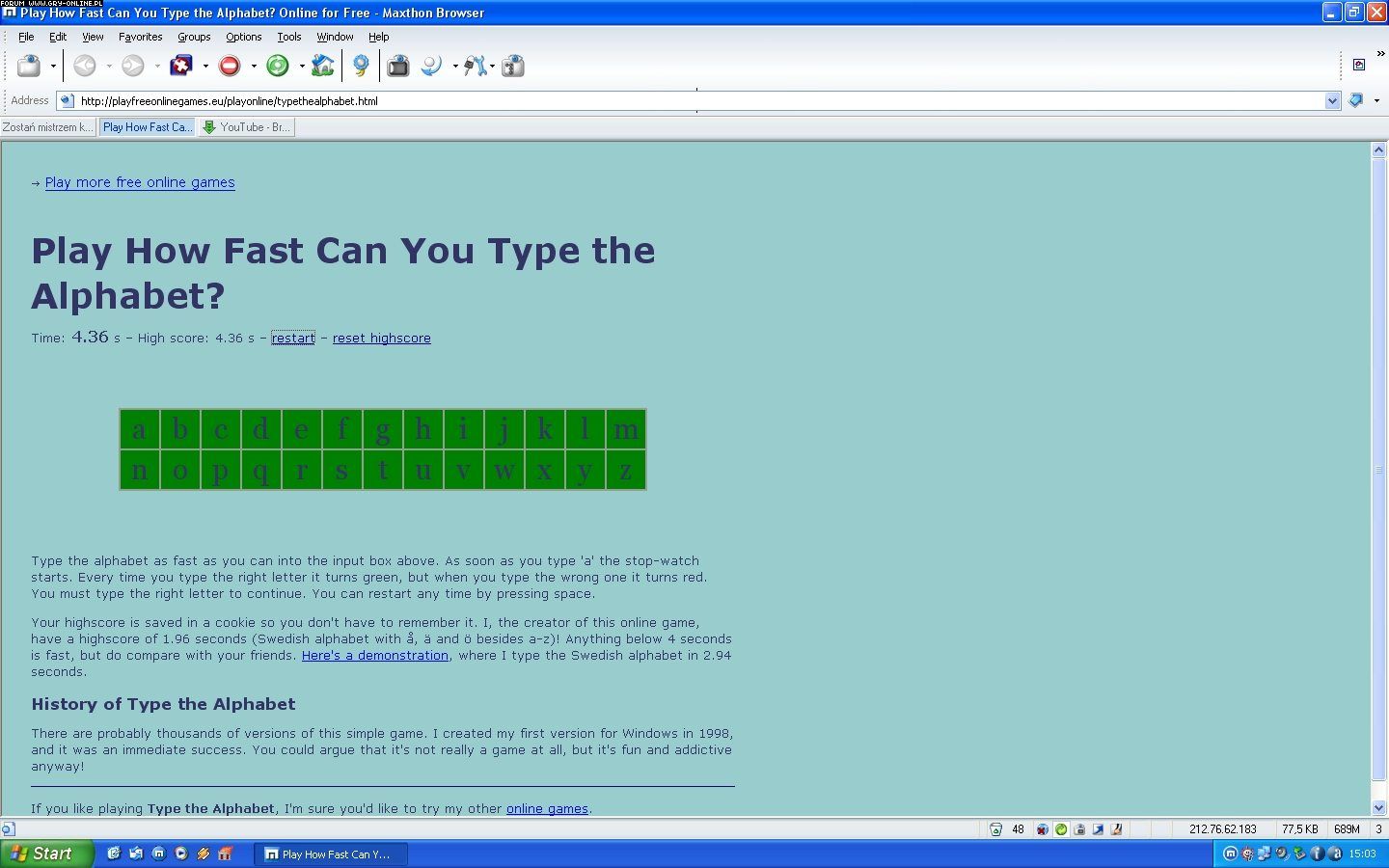
Task: Click the Go button icon right of the address bar
Action: coord(1356,100)
